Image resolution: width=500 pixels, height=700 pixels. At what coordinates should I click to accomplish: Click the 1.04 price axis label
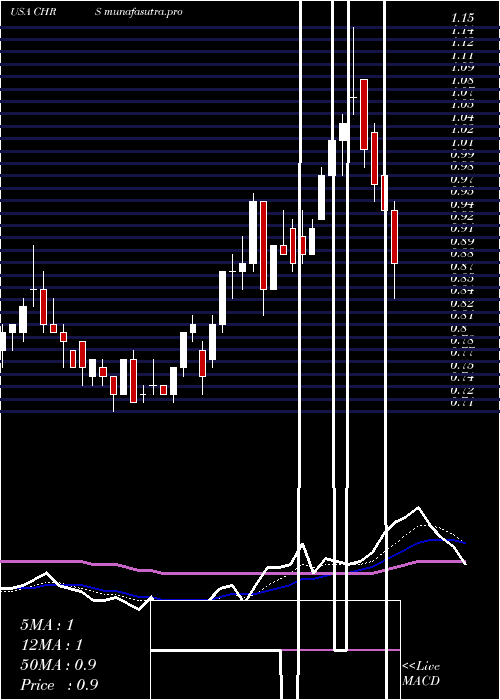click(x=462, y=117)
